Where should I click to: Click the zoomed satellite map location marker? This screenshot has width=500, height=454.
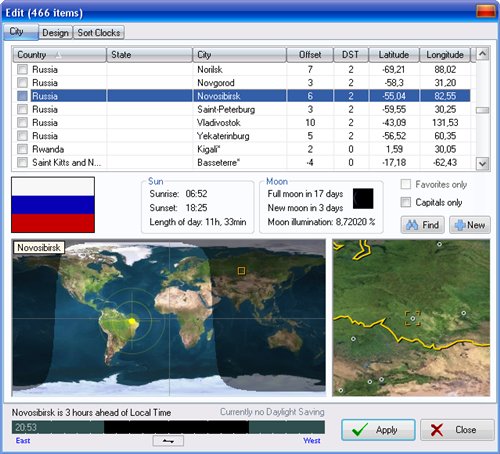tap(413, 318)
